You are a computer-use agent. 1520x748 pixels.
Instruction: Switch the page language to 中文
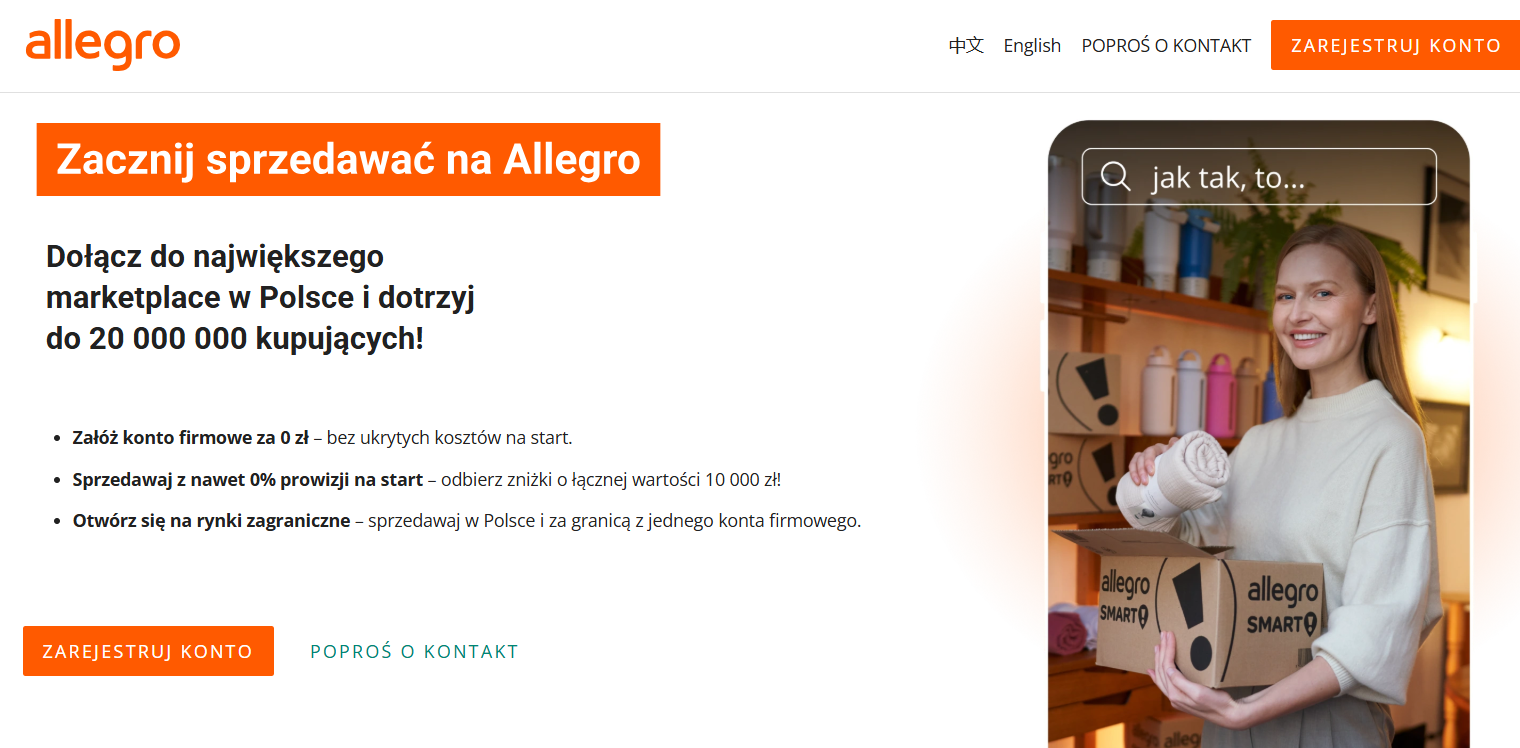point(966,45)
